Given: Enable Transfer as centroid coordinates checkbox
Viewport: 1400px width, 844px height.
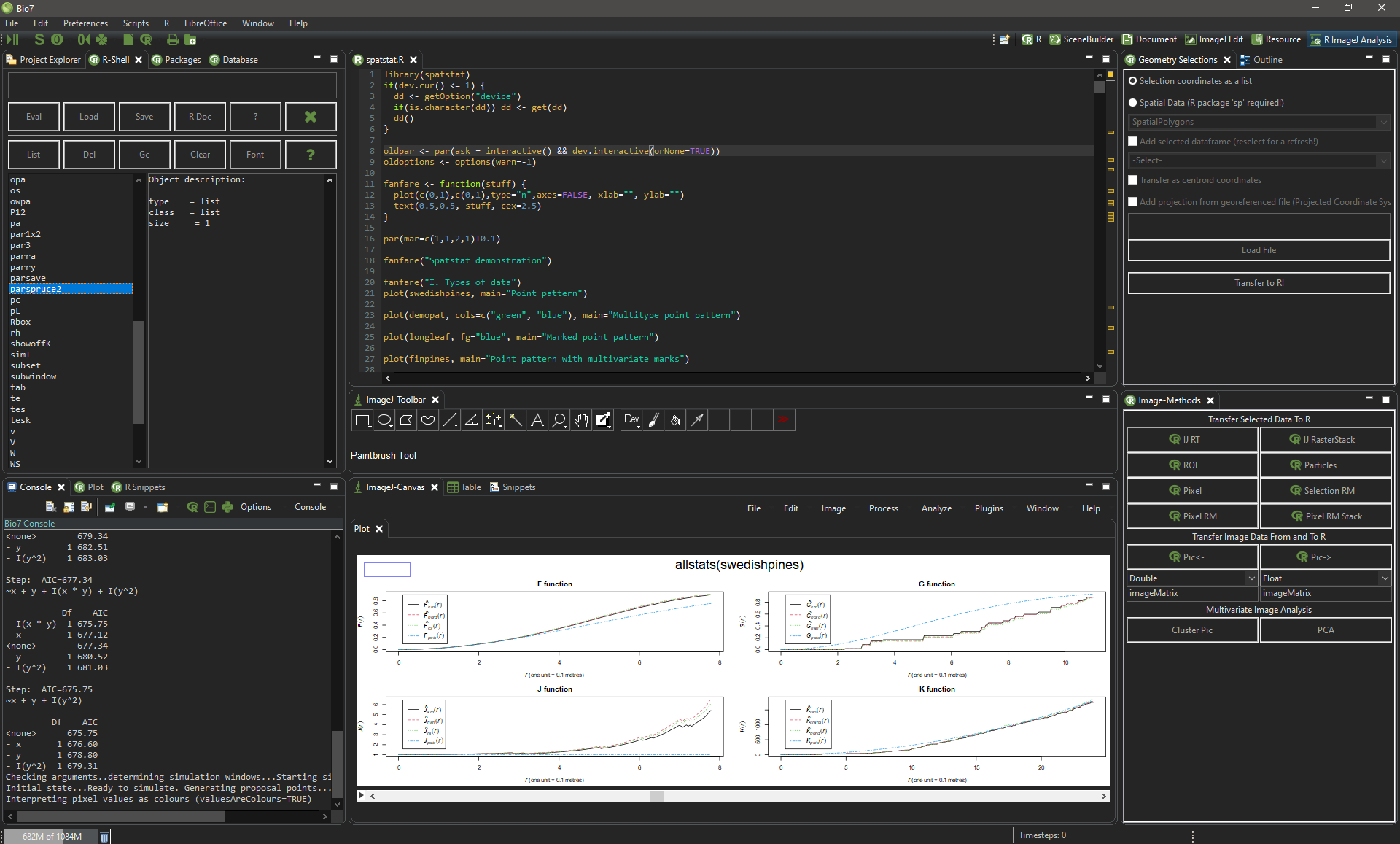Looking at the screenshot, I should point(1133,180).
